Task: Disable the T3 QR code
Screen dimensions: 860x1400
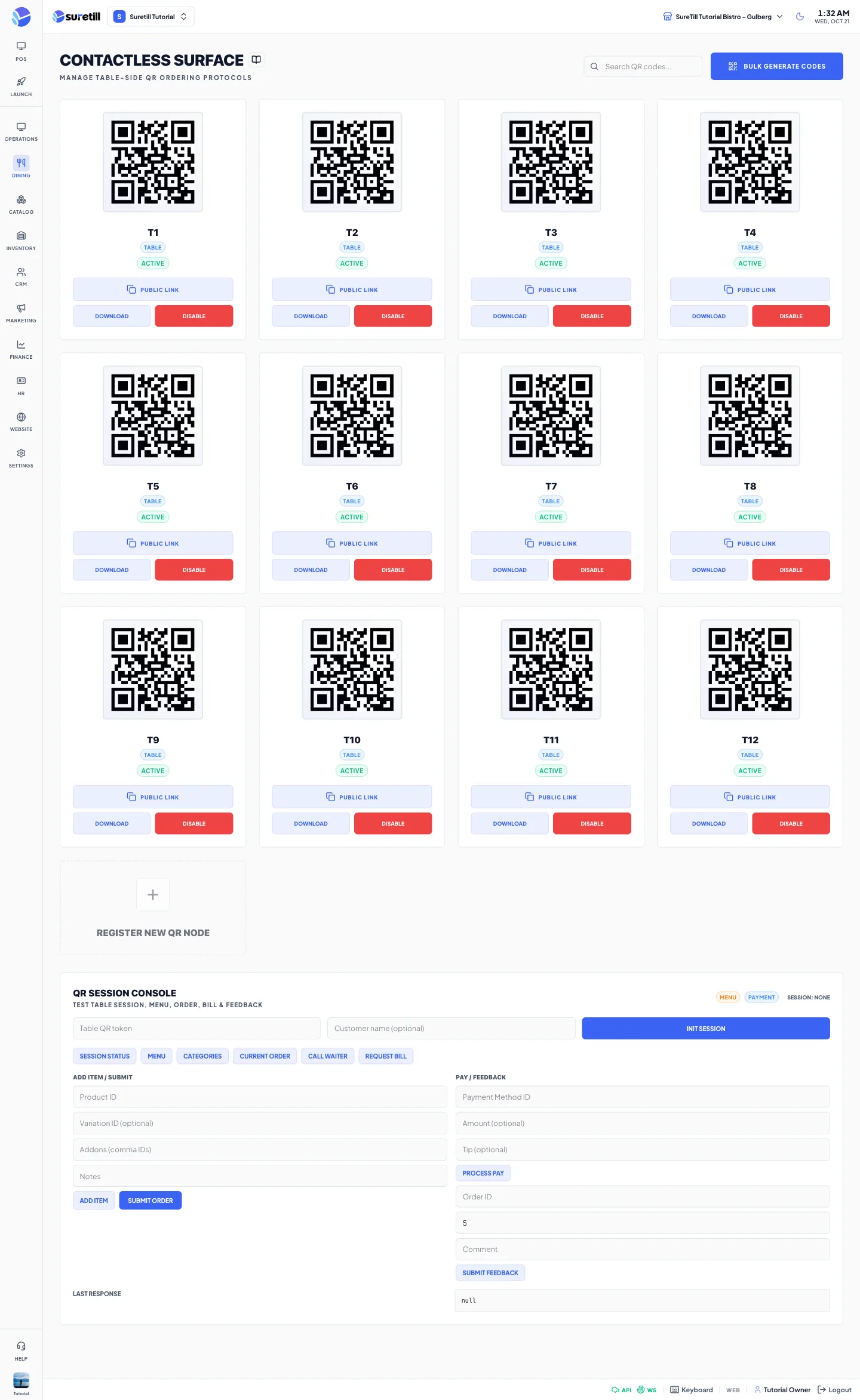Action: 592,316
